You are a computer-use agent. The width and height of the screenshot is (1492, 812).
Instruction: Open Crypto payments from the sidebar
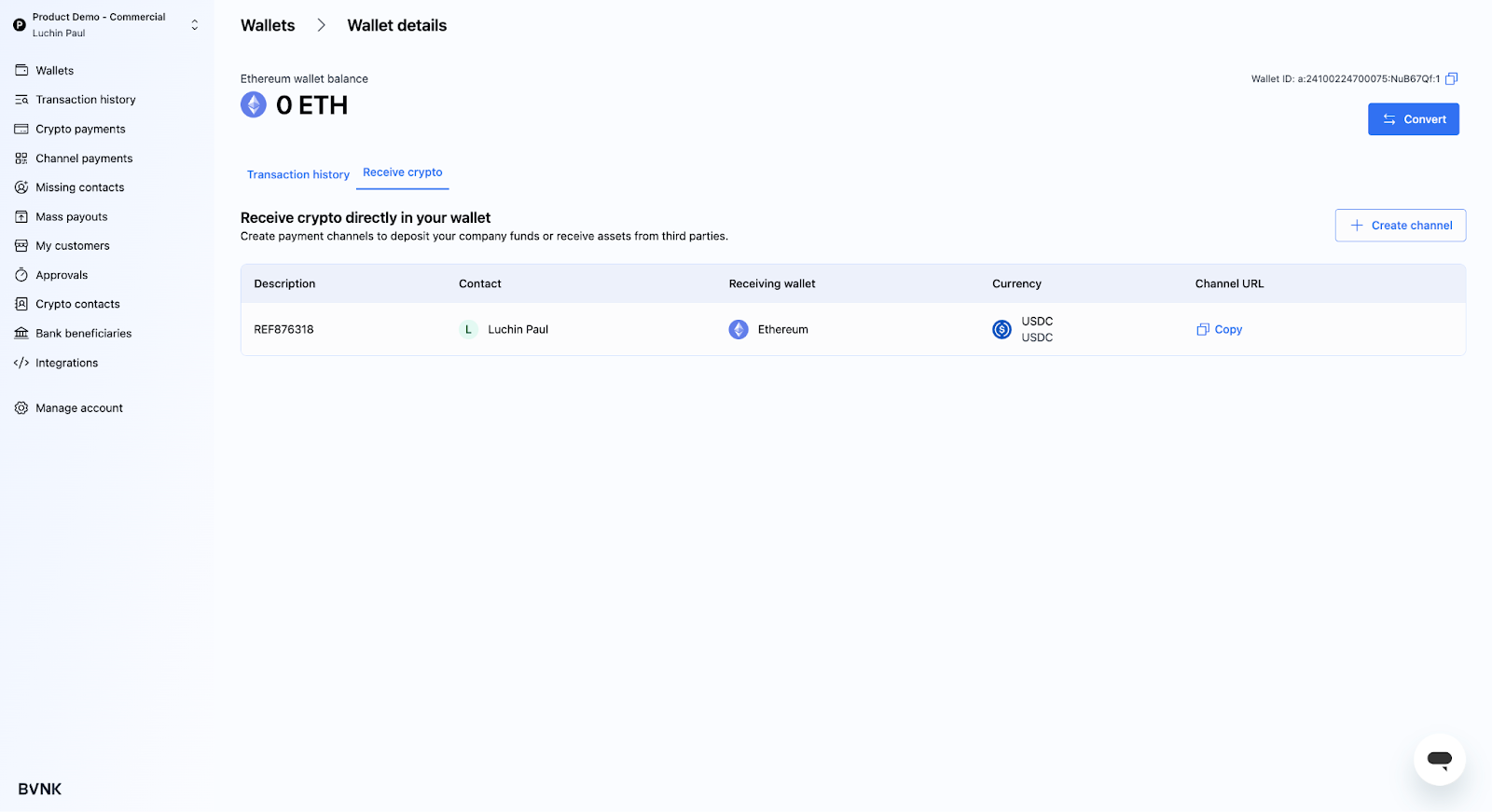(x=80, y=130)
